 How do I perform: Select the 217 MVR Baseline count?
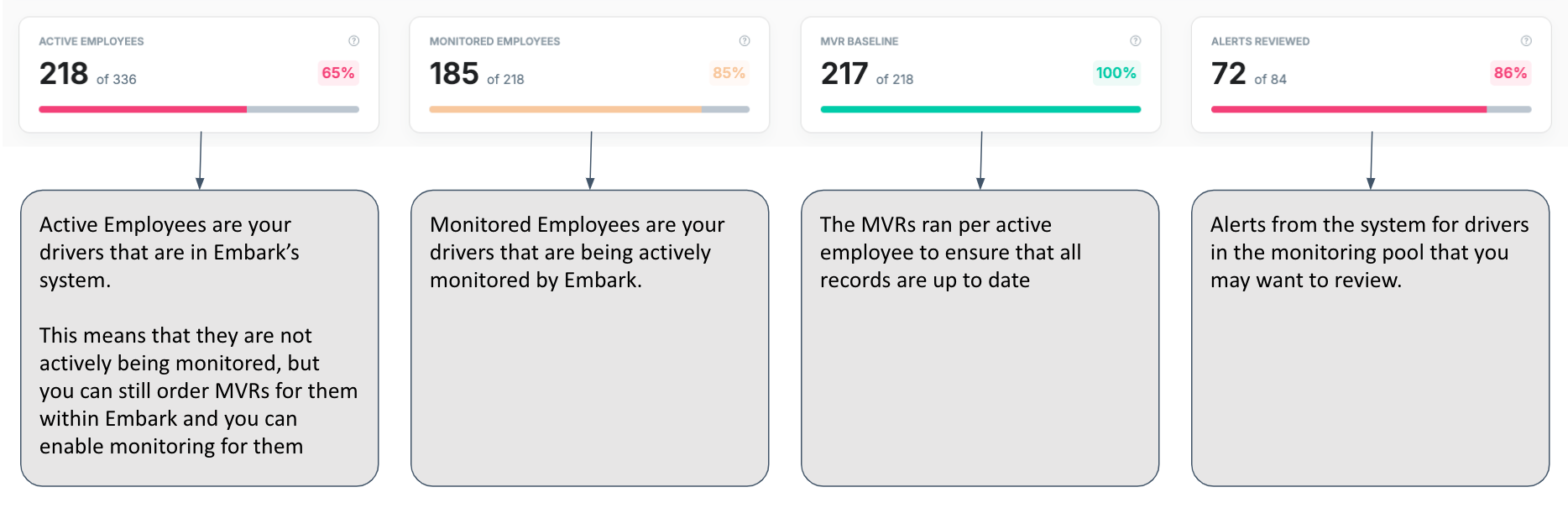click(844, 74)
